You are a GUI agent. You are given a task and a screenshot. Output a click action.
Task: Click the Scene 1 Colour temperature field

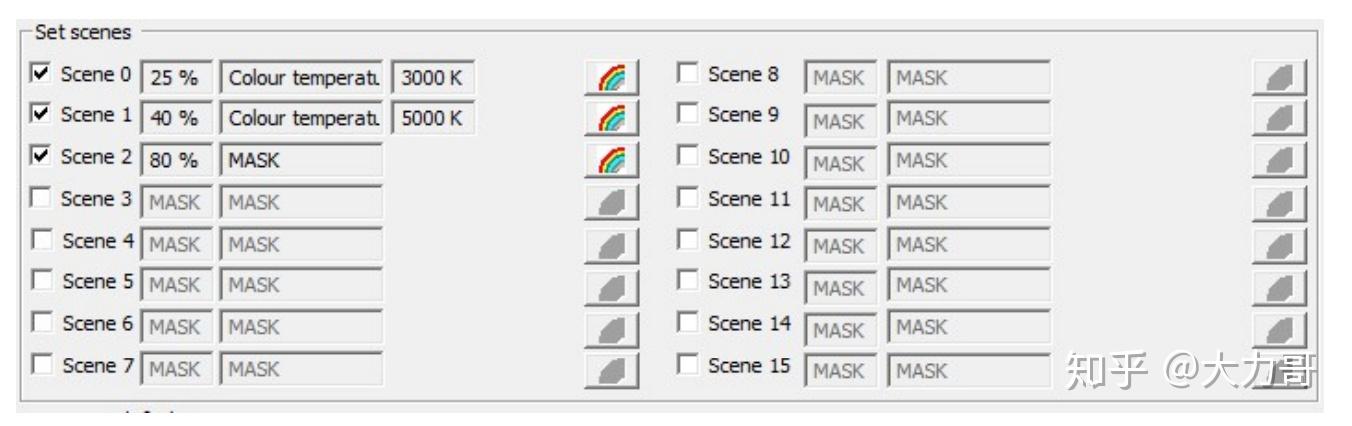[x=301, y=119]
